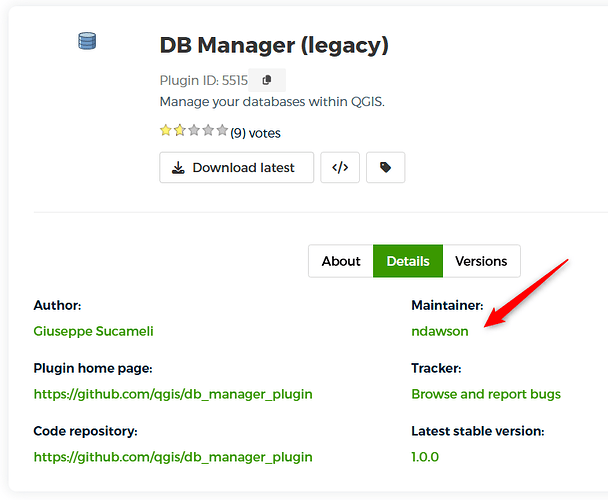Copy the plugin ID with clipboard icon
The width and height of the screenshot is (608, 500).
267,80
